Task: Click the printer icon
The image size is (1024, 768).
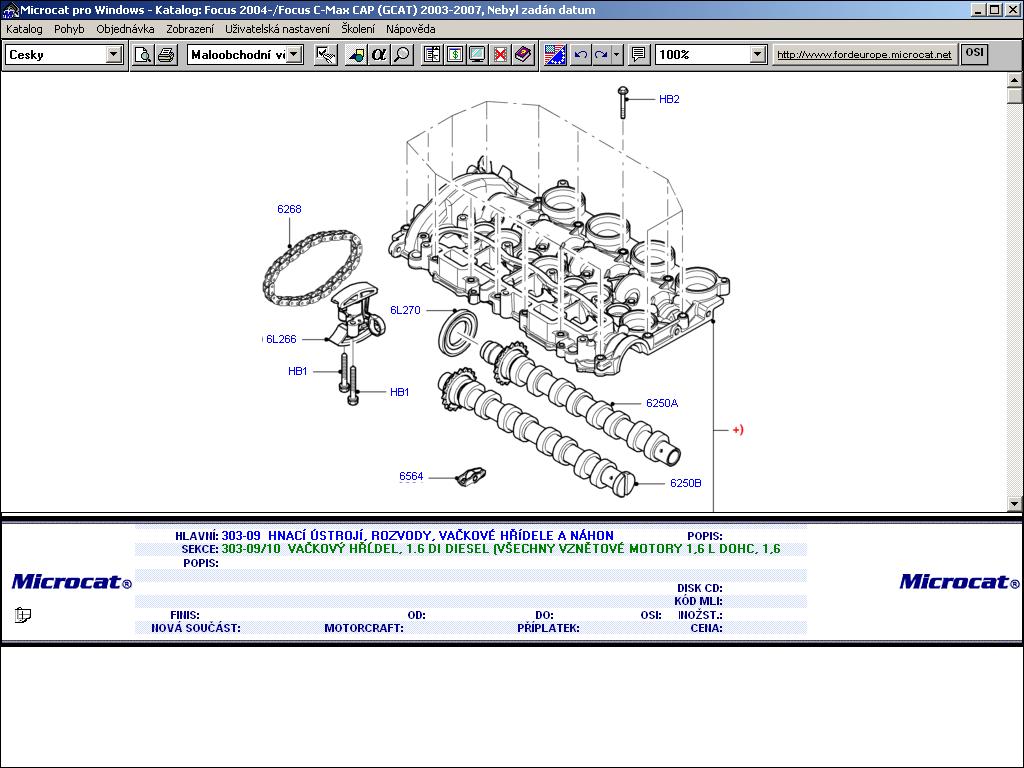Action: pos(166,54)
